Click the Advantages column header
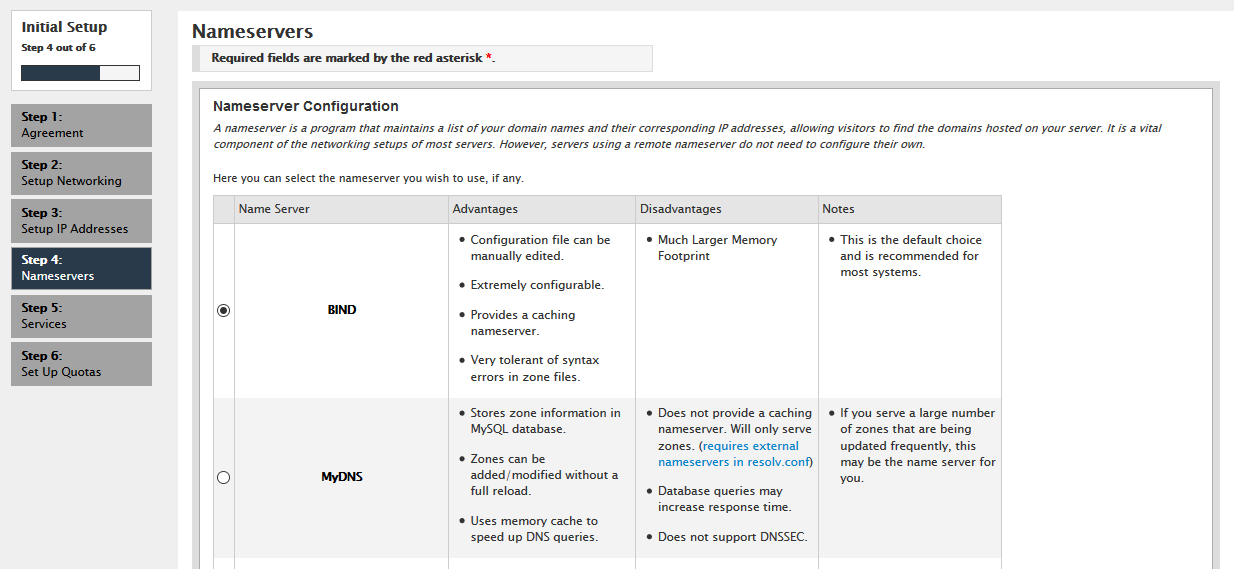The height and width of the screenshot is (569, 1234). pos(485,209)
